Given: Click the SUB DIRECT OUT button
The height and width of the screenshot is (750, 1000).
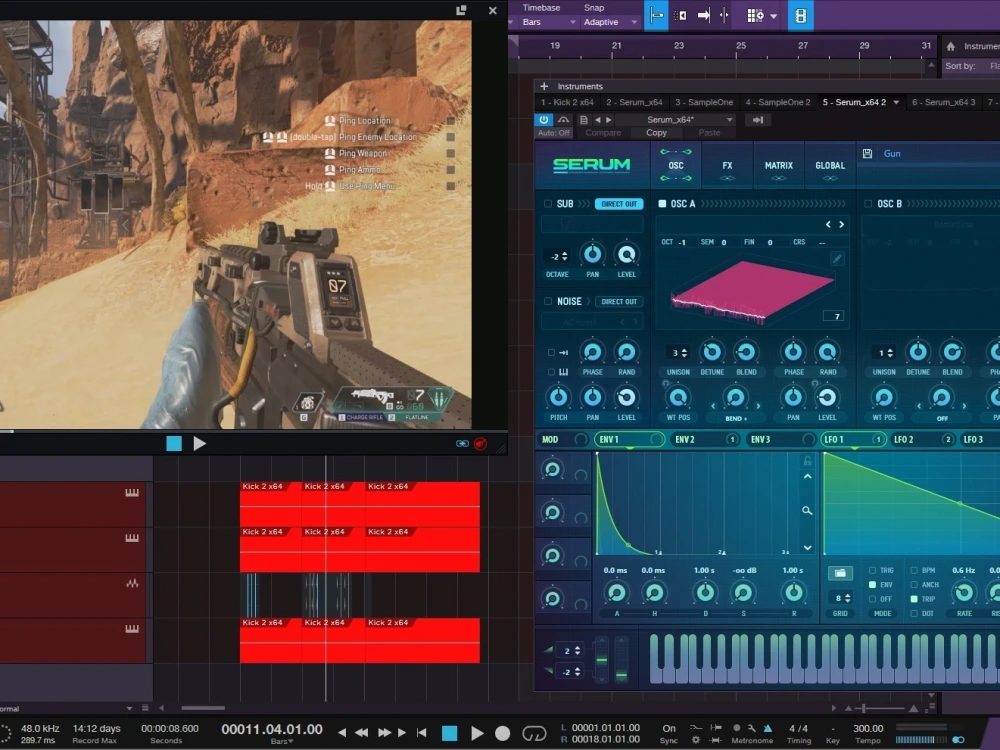Looking at the screenshot, I should 619,204.
